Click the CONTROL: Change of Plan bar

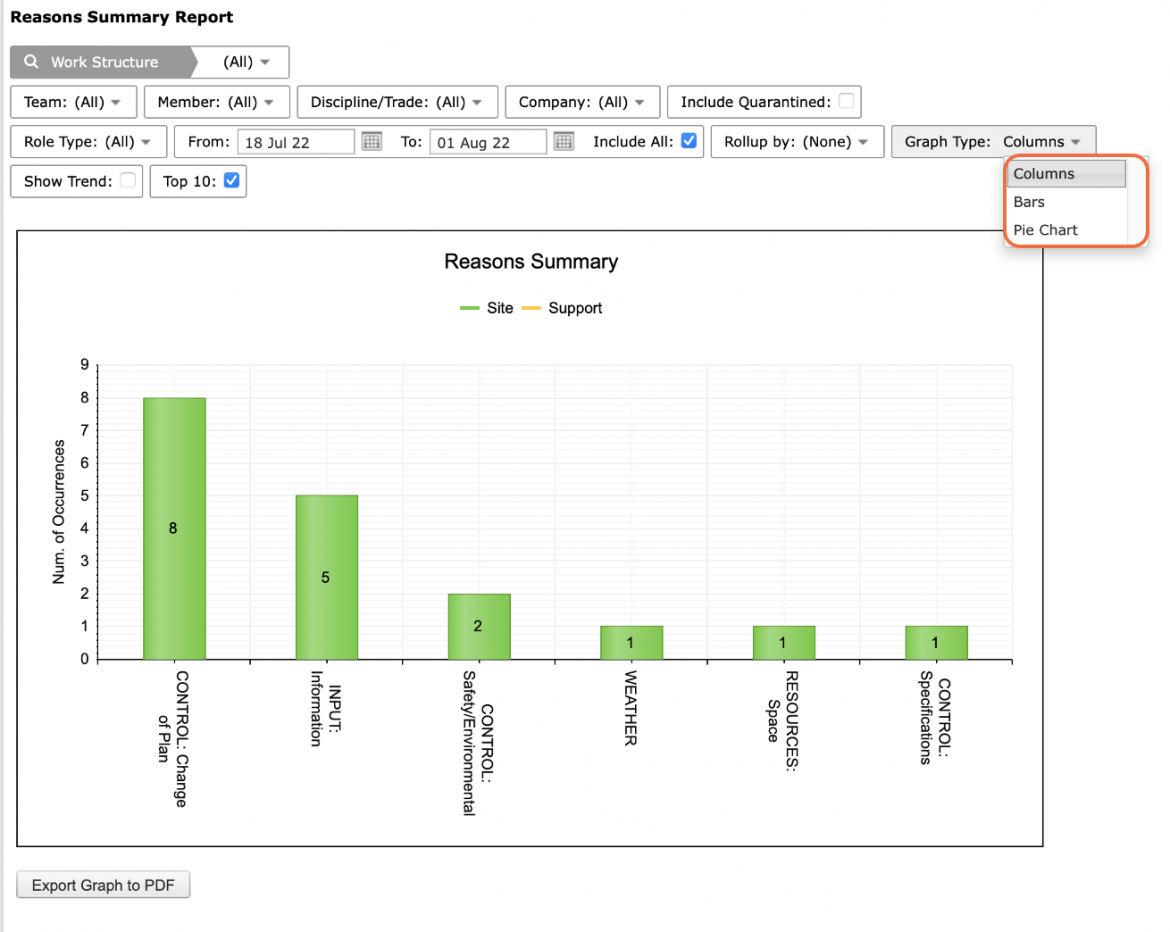[x=175, y=528]
